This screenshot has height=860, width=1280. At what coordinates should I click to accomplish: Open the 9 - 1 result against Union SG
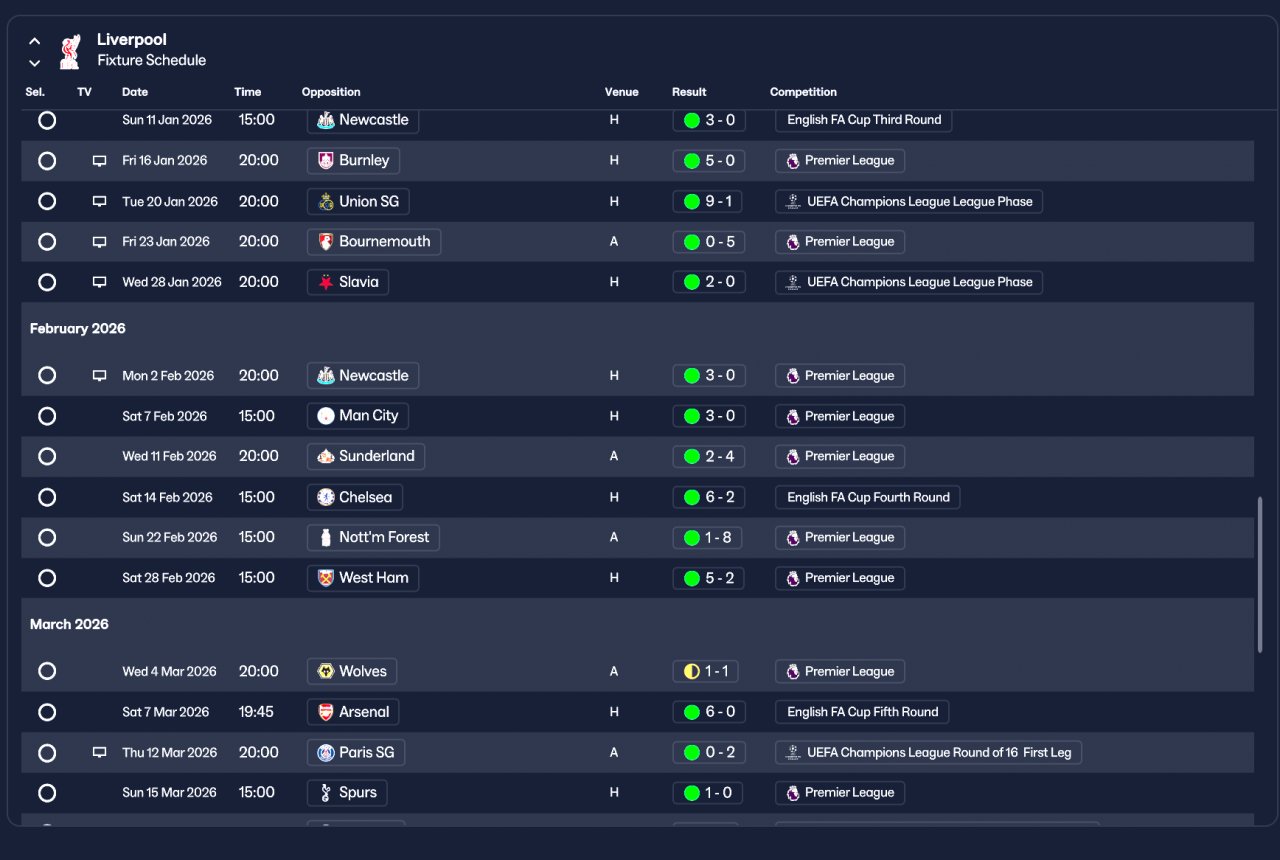[709, 201]
